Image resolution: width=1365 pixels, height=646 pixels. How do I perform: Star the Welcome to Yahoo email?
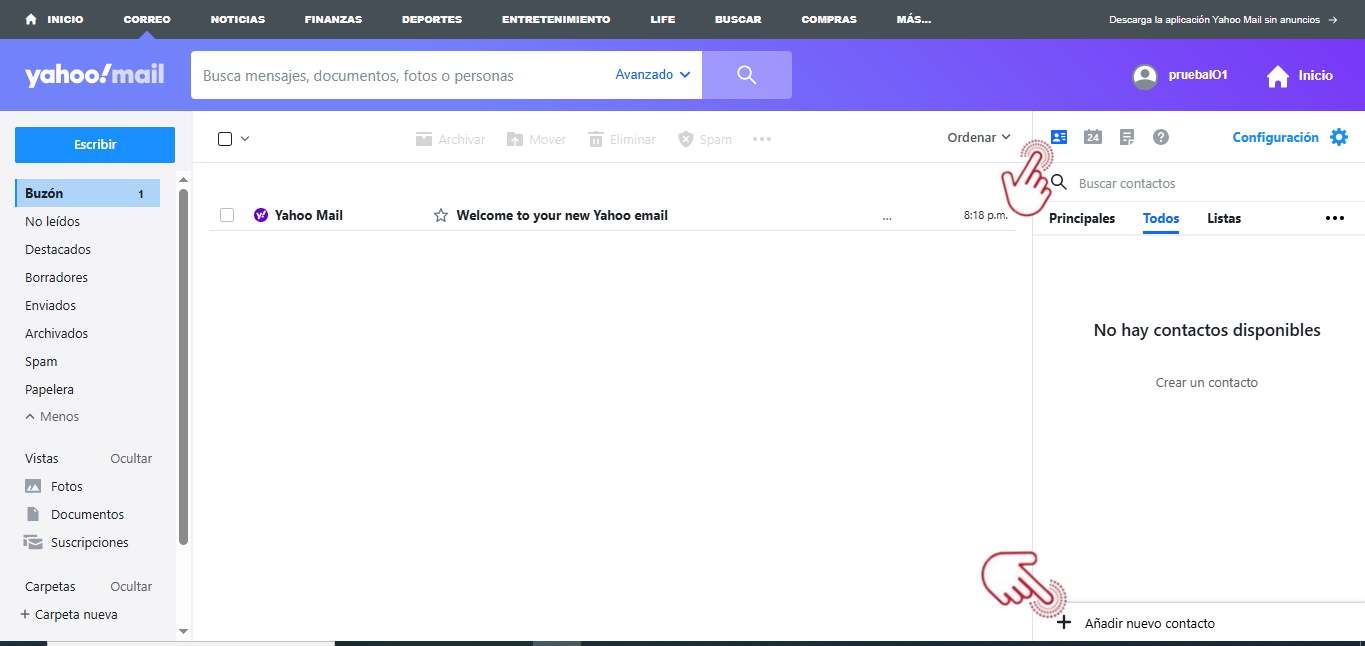tap(440, 215)
